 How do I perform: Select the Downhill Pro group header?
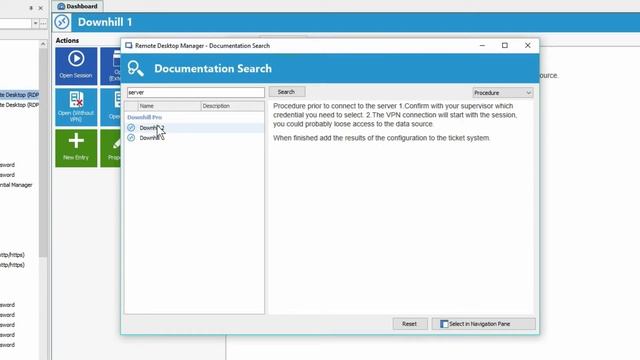tap(144, 117)
